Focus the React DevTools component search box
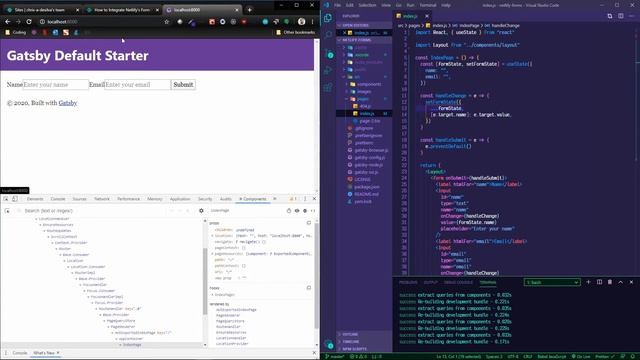Viewport: 640px width, 360px height. tap(96, 211)
